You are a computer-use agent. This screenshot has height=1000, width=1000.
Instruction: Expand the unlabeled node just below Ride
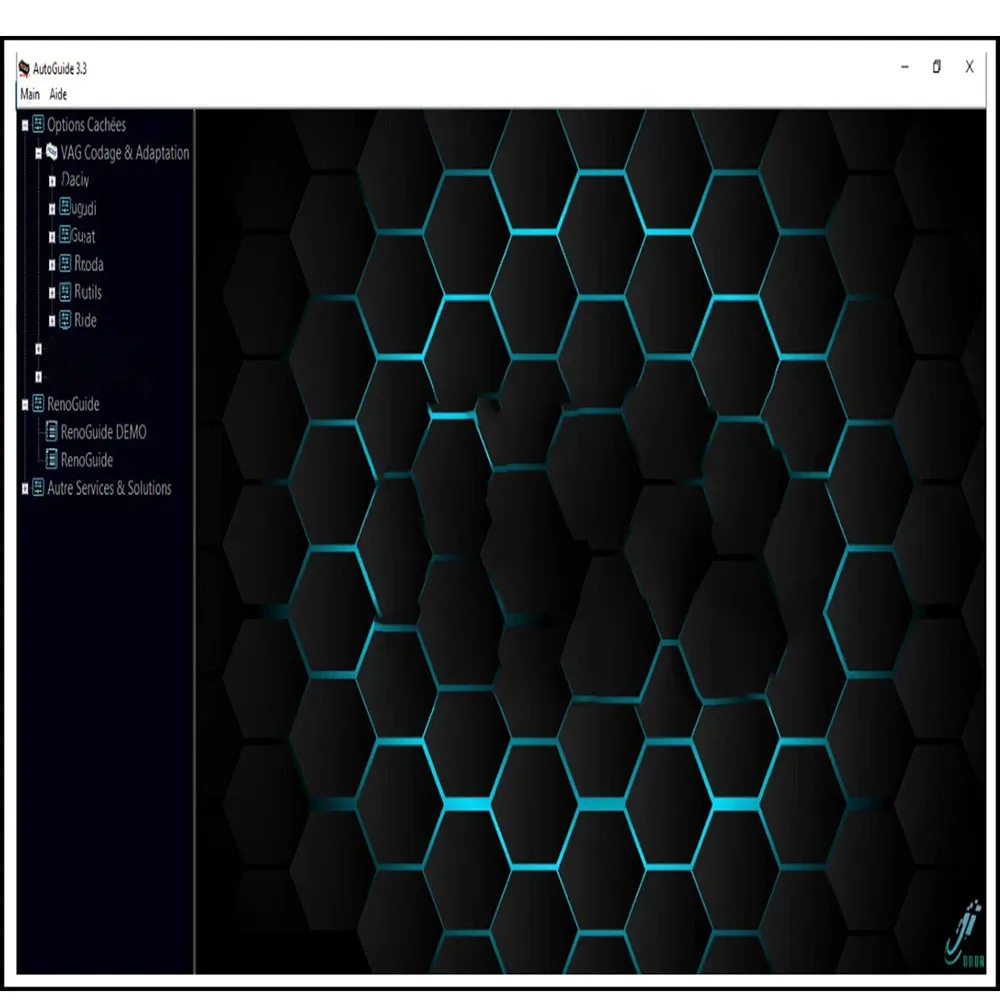pos(38,349)
